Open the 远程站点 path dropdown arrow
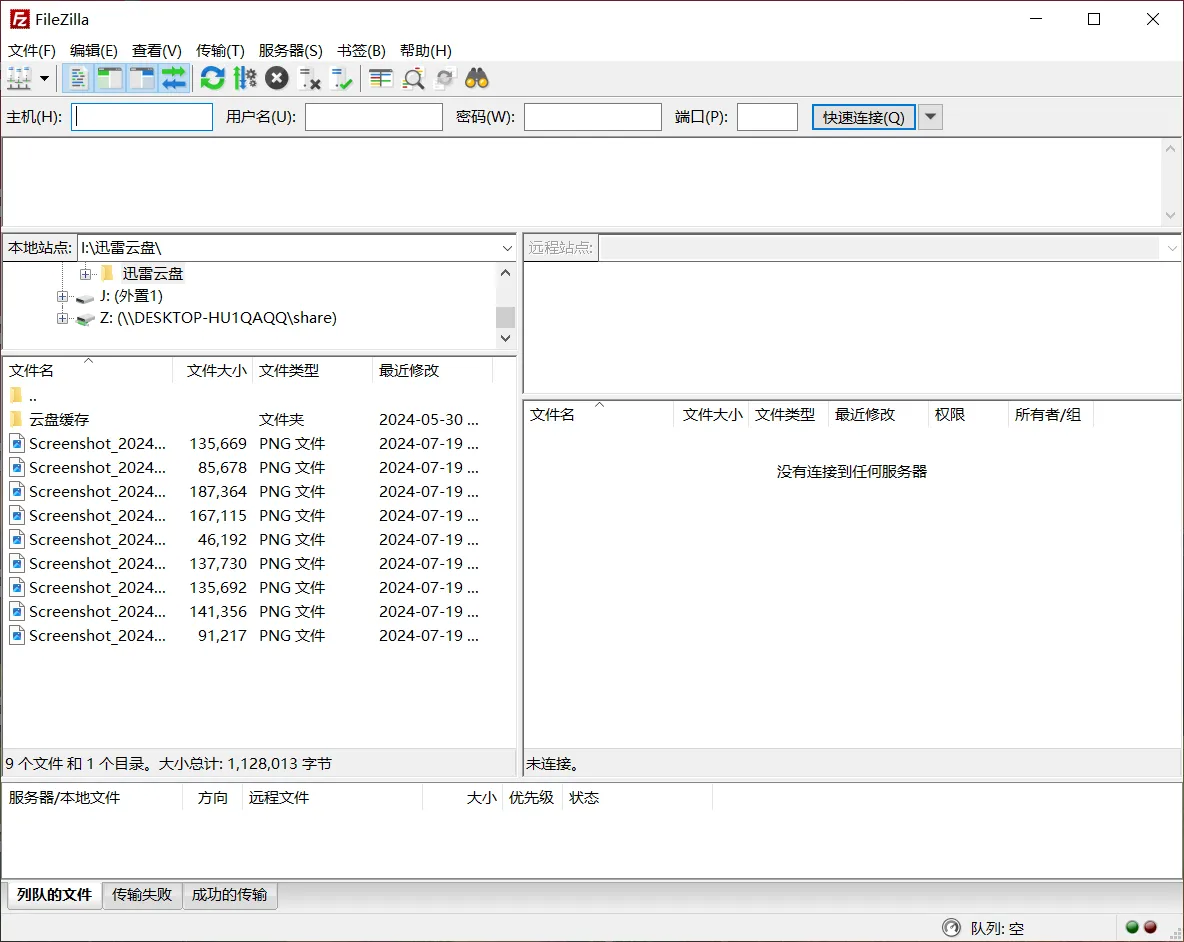Image resolution: width=1184 pixels, height=942 pixels. (1172, 248)
